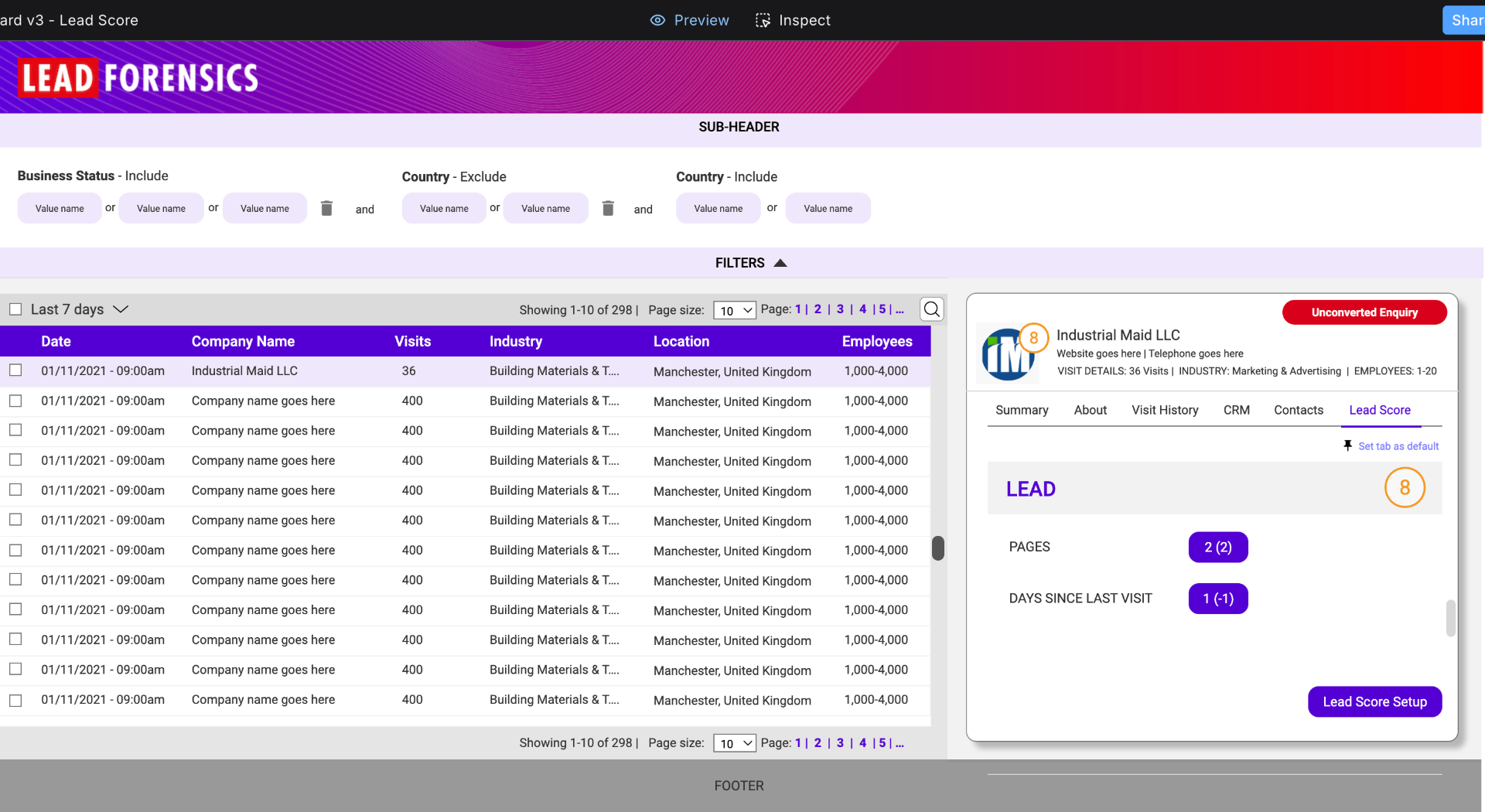Tick the select-all checkbox beside Last 7 days
The image size is (1485, 812).
15,309
